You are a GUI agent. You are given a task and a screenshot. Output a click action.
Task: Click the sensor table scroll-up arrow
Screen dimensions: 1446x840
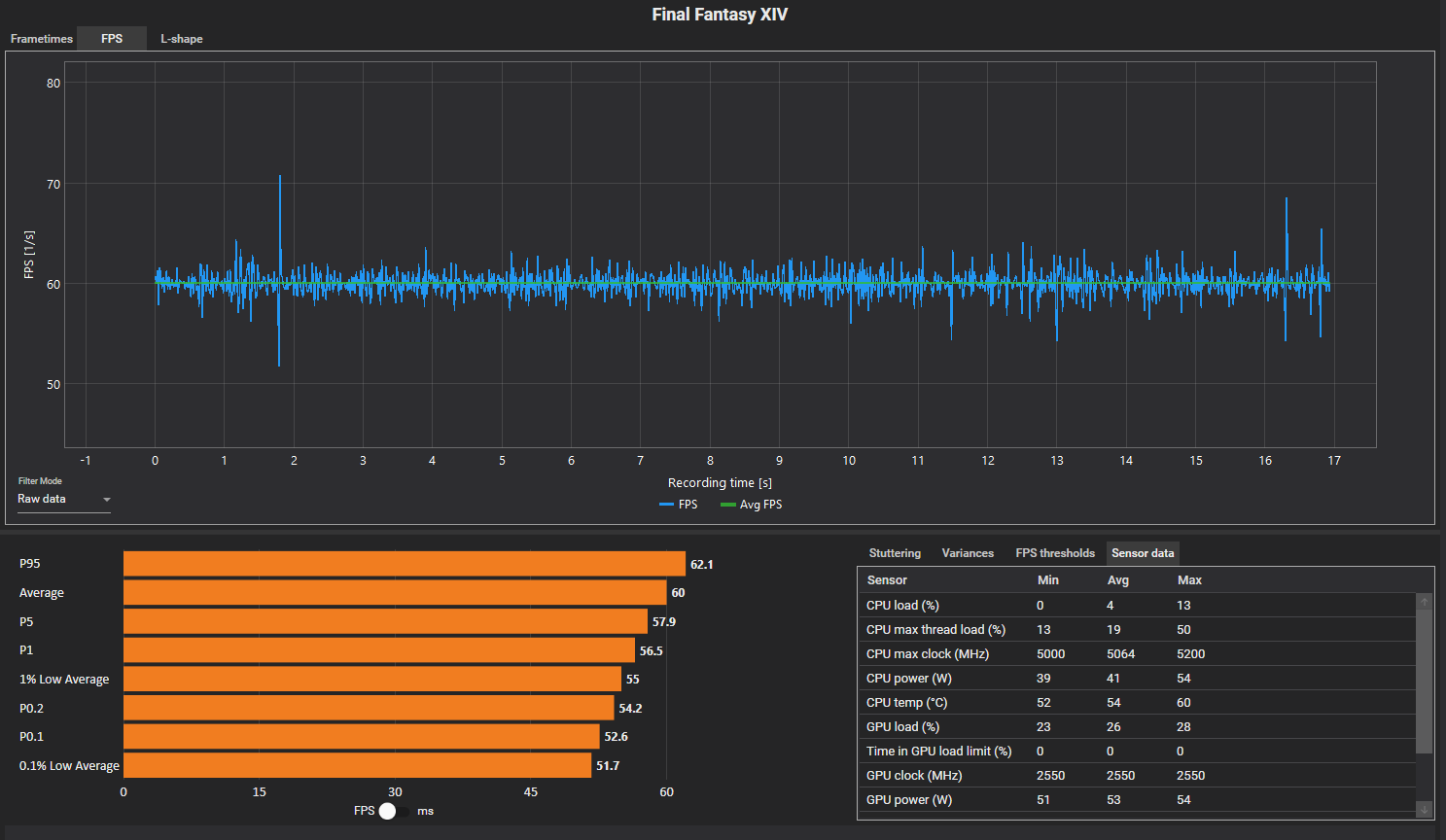pos(1425,602)
